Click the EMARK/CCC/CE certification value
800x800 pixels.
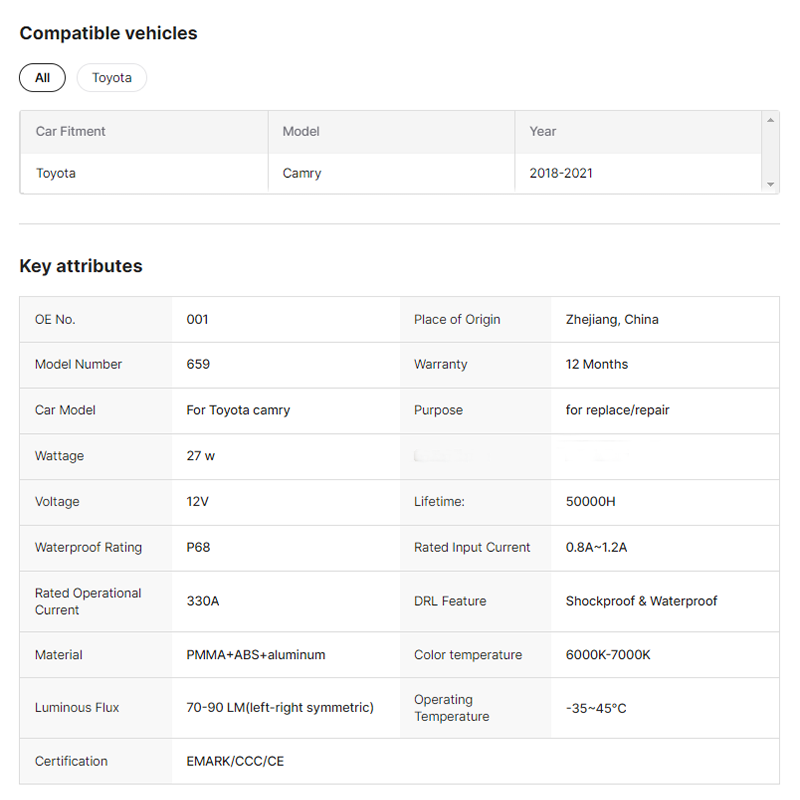[x=235, y=761]
